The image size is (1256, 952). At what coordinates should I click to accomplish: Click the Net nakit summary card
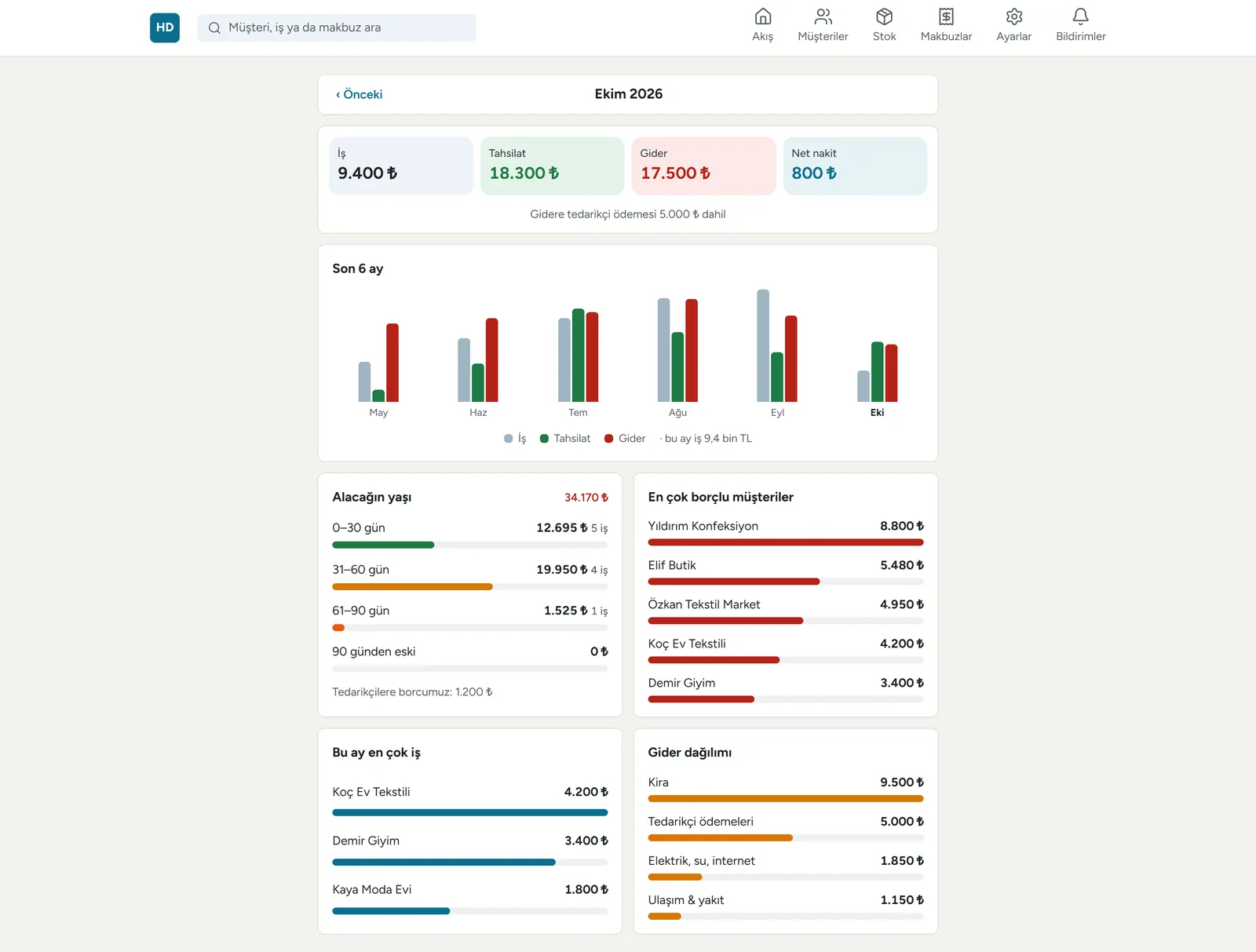[x=855, y=166]
